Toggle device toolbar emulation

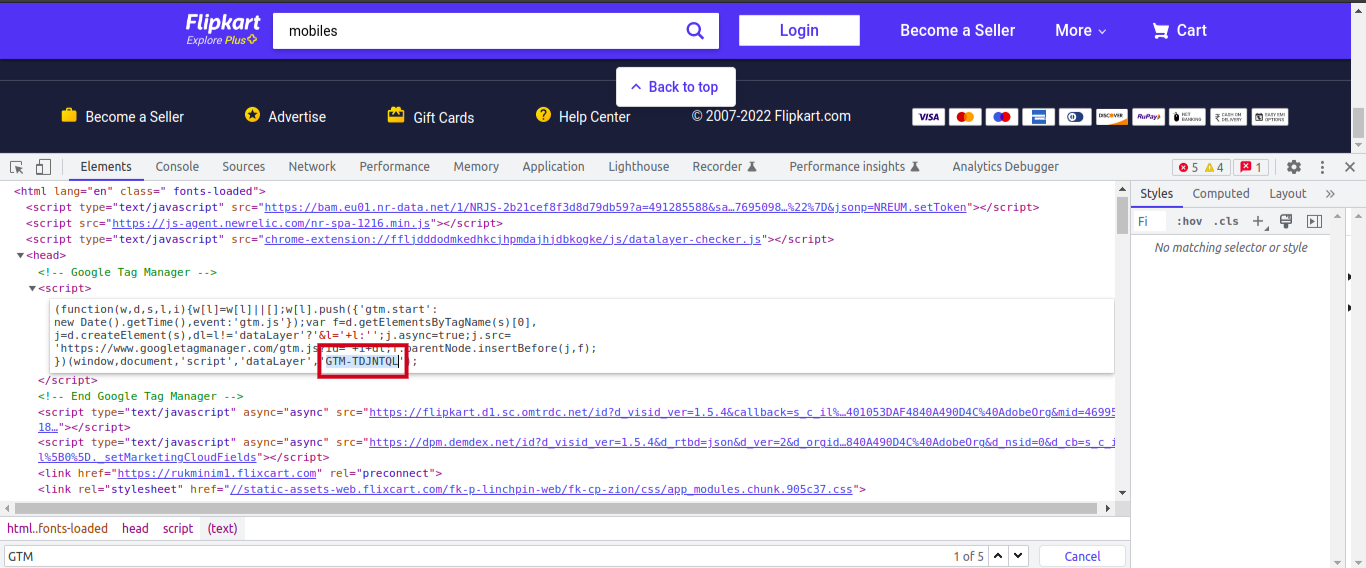pyautogui.click(x=43, y=167)
